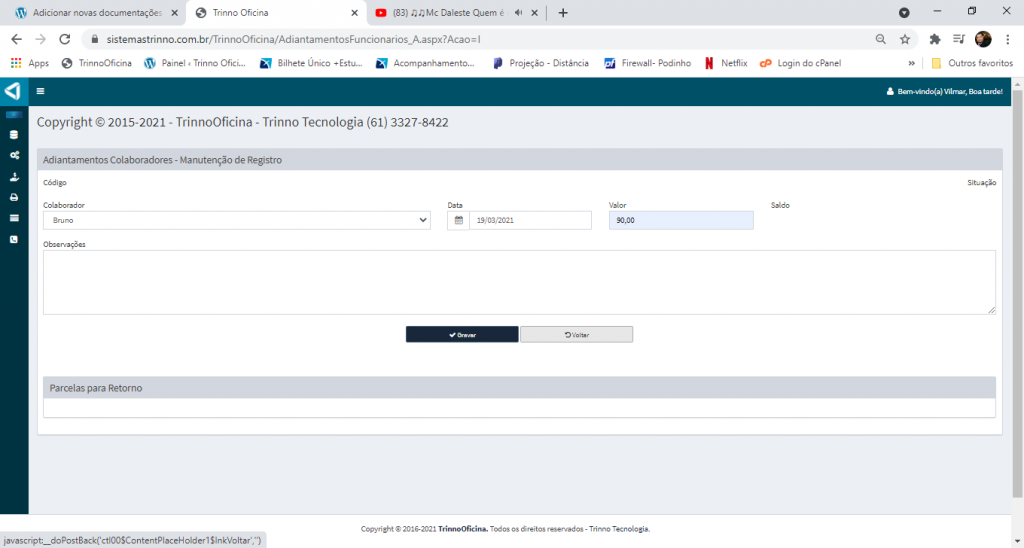Viewport: 1024px width, 548px height.
Task: Click the page vertical scrollbar
Action: pyautogui.click(x=1017, y=294)
